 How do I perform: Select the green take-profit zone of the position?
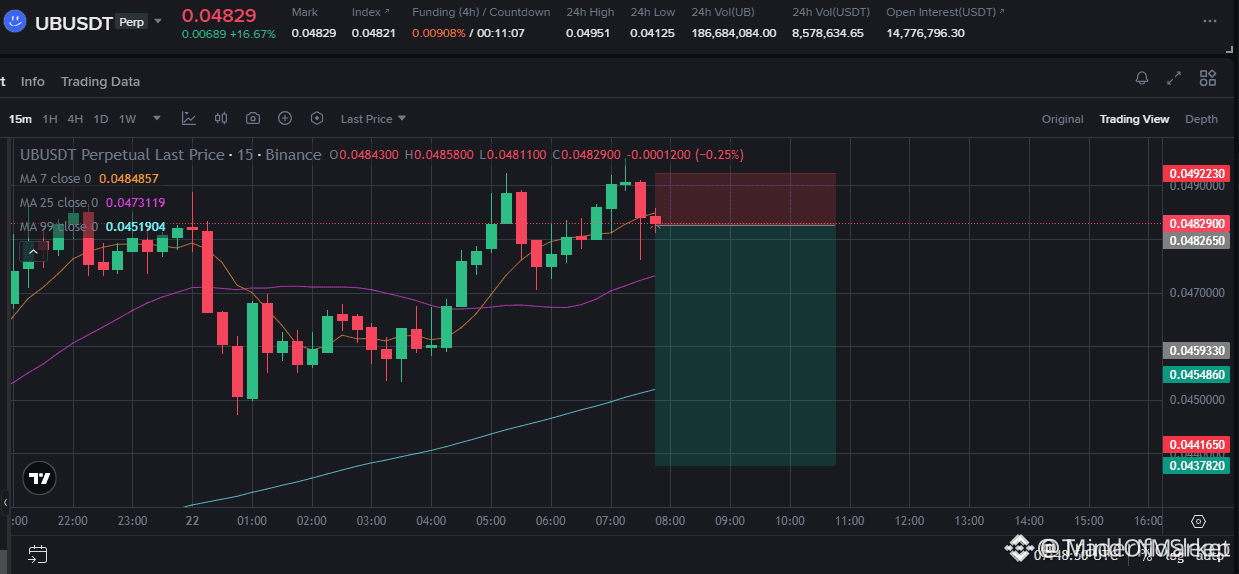pos(745,345)
